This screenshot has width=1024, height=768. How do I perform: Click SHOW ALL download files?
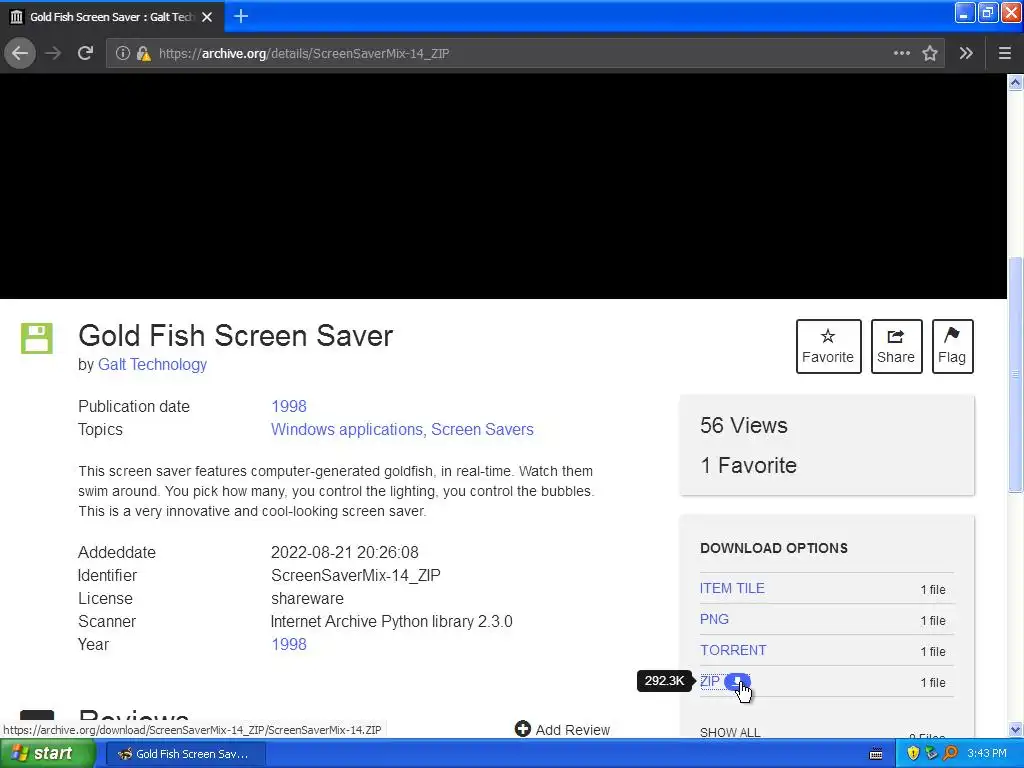(729, 732)
